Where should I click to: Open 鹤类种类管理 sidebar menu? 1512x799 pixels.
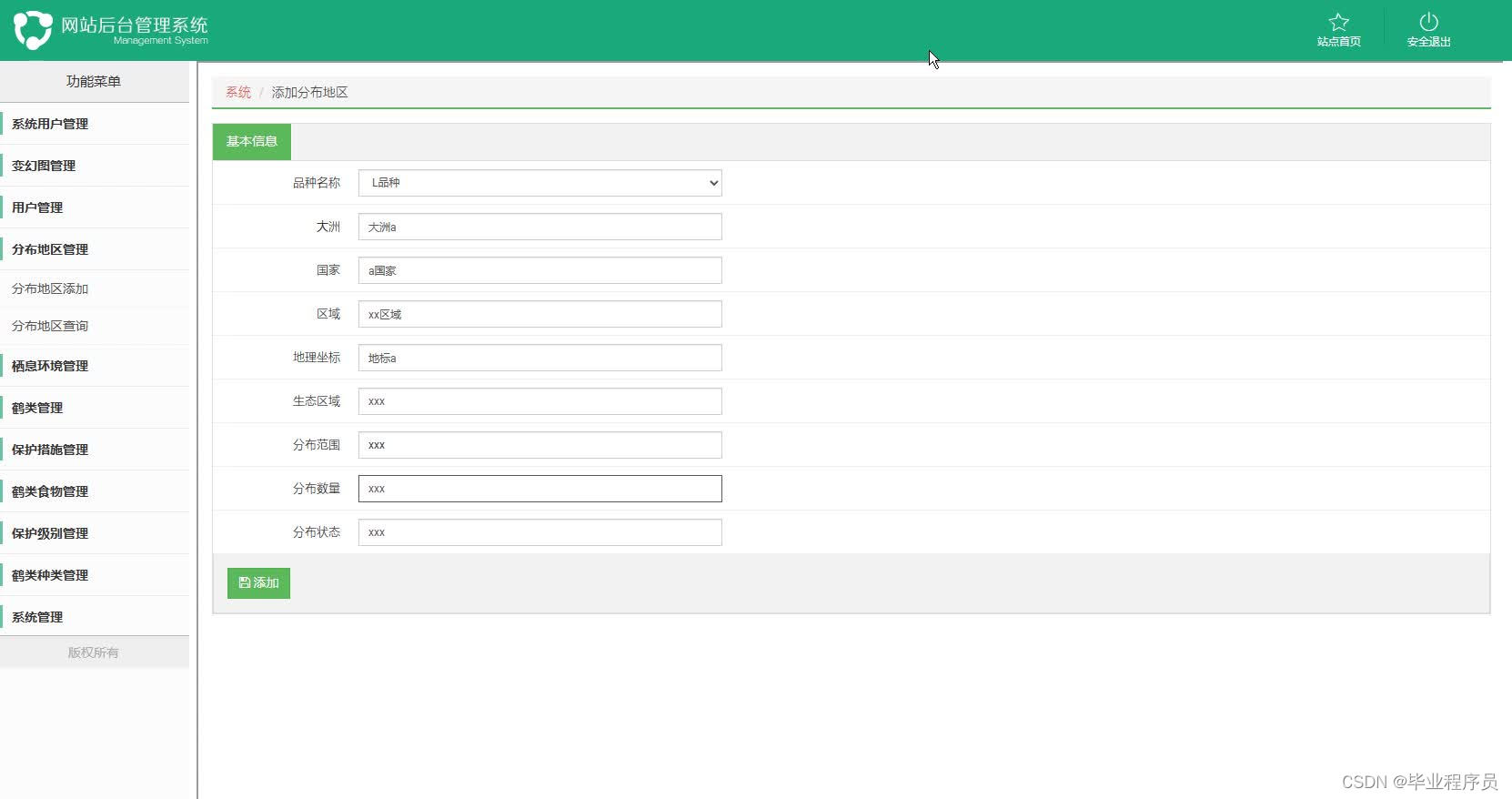coord(95,575)
